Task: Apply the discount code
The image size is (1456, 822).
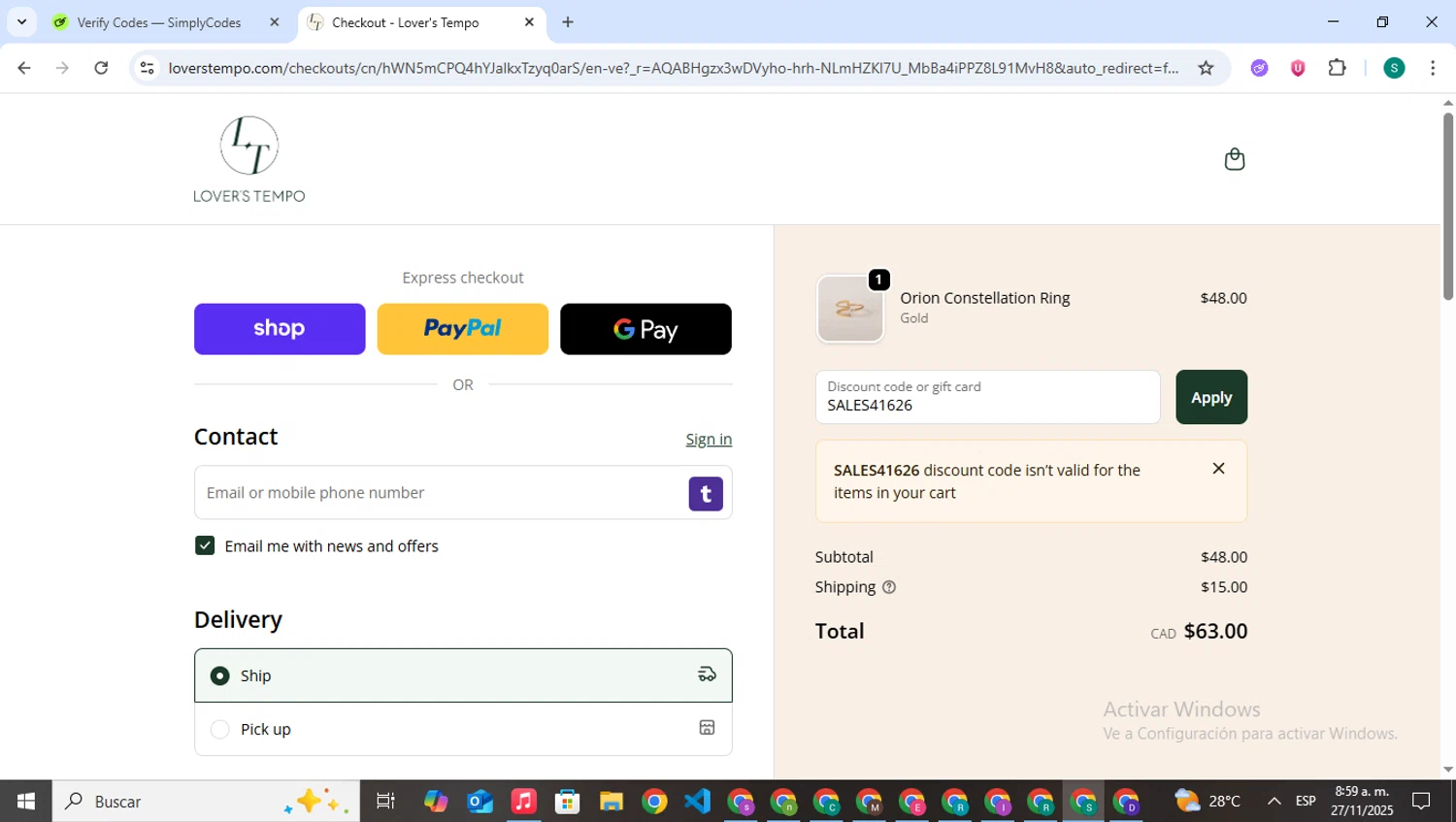Action: tap(1211, 397)
